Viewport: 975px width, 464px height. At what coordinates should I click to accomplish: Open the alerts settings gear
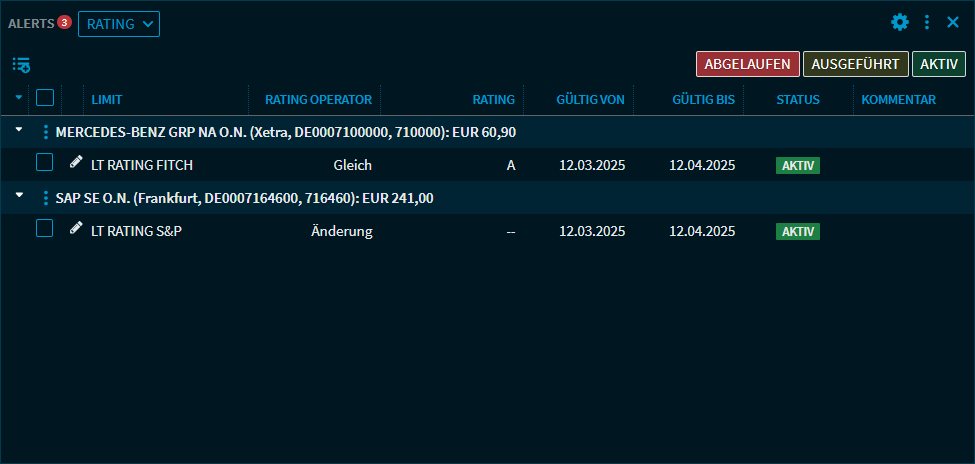[900, 22]
